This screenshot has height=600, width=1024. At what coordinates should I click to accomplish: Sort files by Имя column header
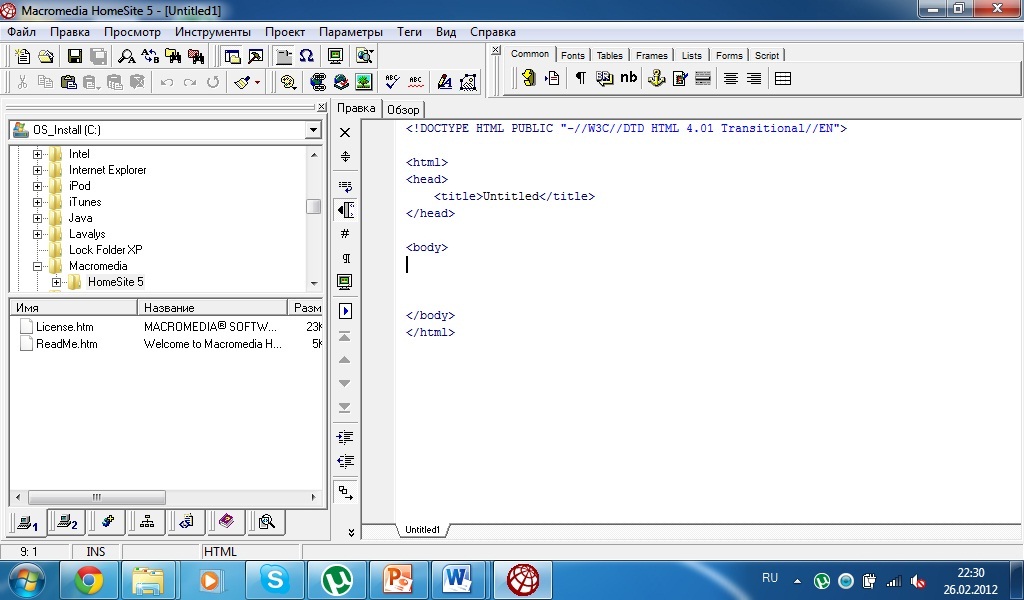[x=74, y=308]
